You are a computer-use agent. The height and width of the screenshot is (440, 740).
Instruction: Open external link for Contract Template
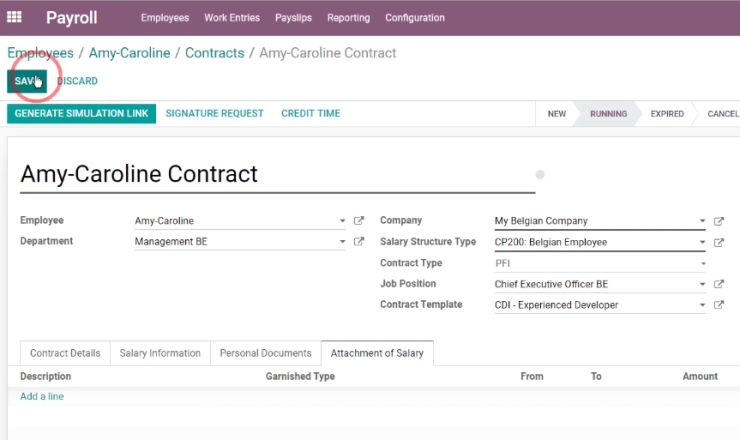point(719,305)
